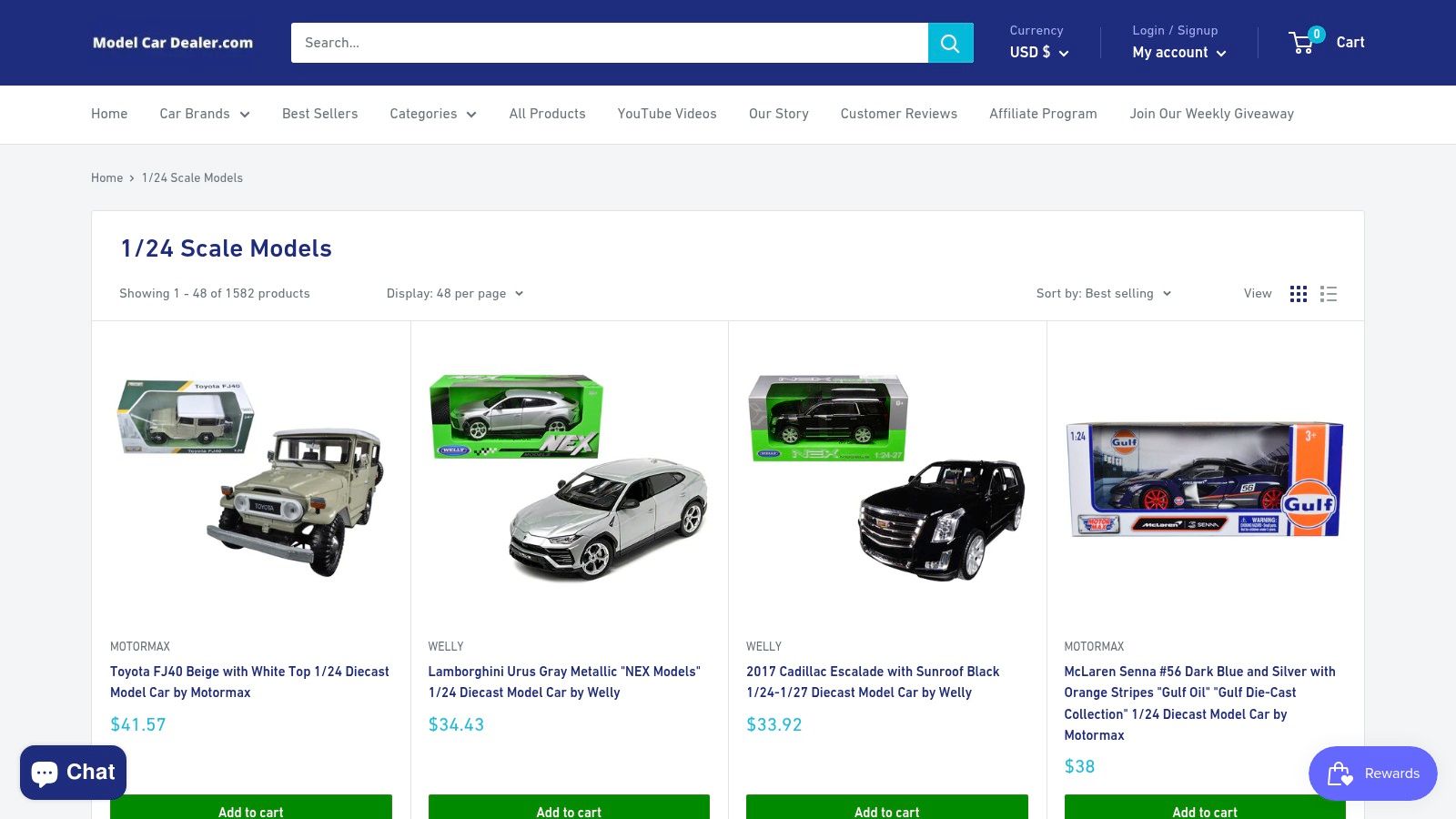Image resolution: width=1456 pixels, height=819 pixels.
Task: Open McLaren Senna #56 title link
Action: click(x=1199, y=703)
